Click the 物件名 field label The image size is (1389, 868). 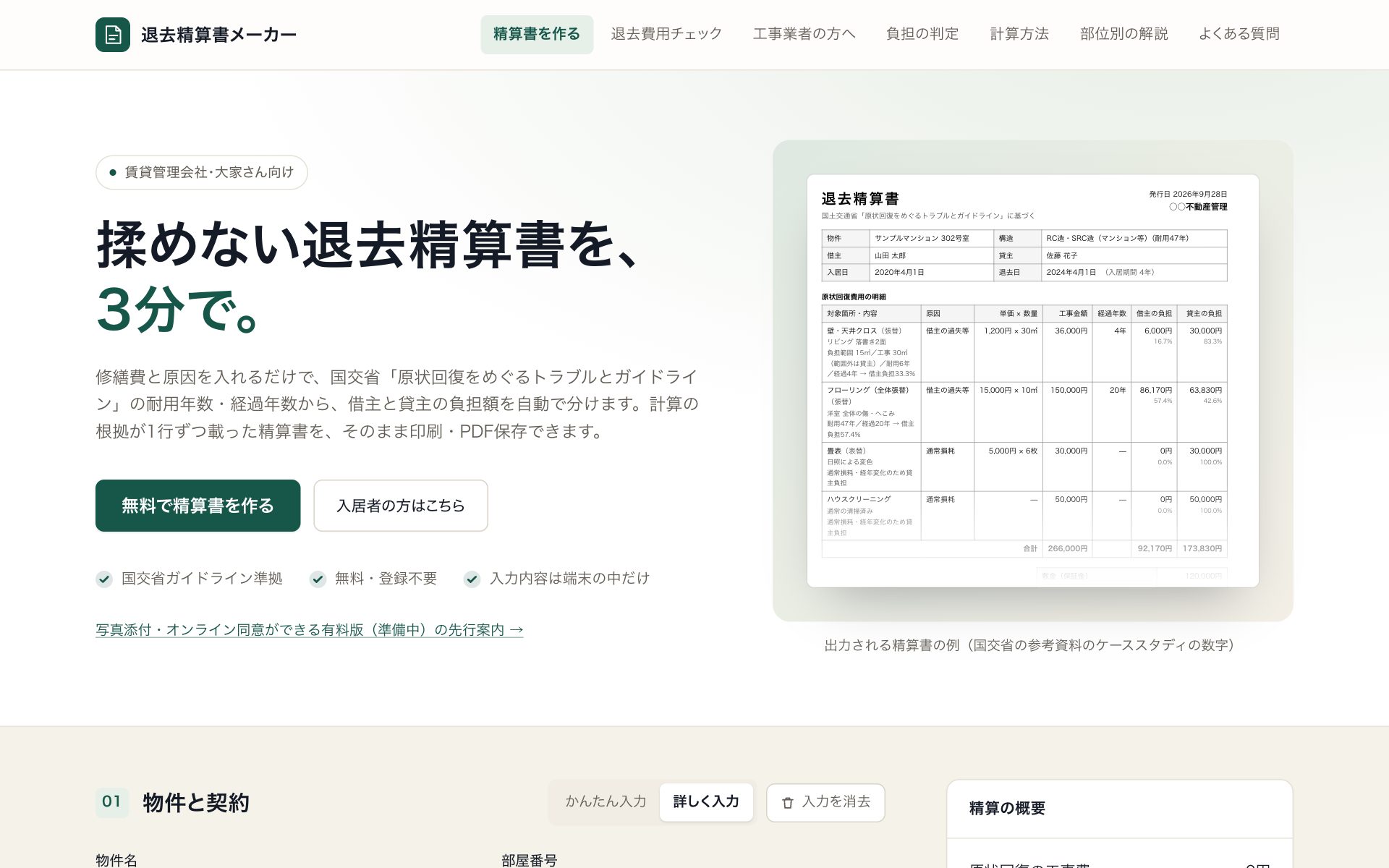pyautogui.click(x=116, y=860)
